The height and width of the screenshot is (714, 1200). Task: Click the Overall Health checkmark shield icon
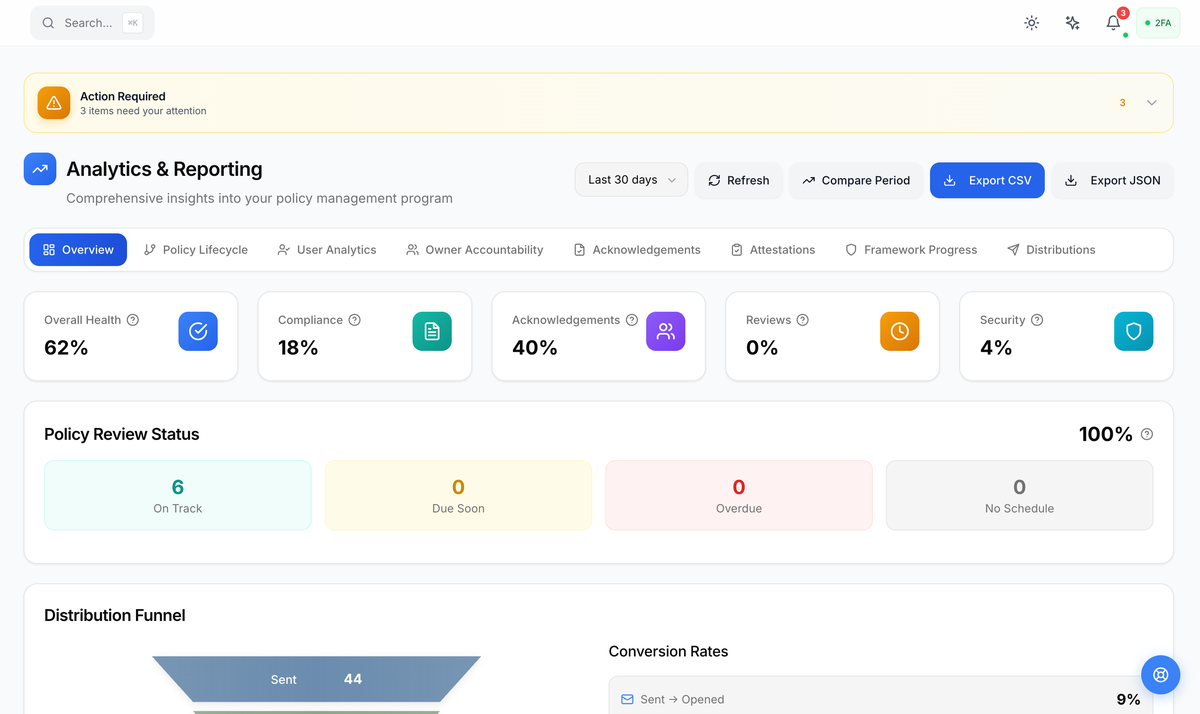198,331
